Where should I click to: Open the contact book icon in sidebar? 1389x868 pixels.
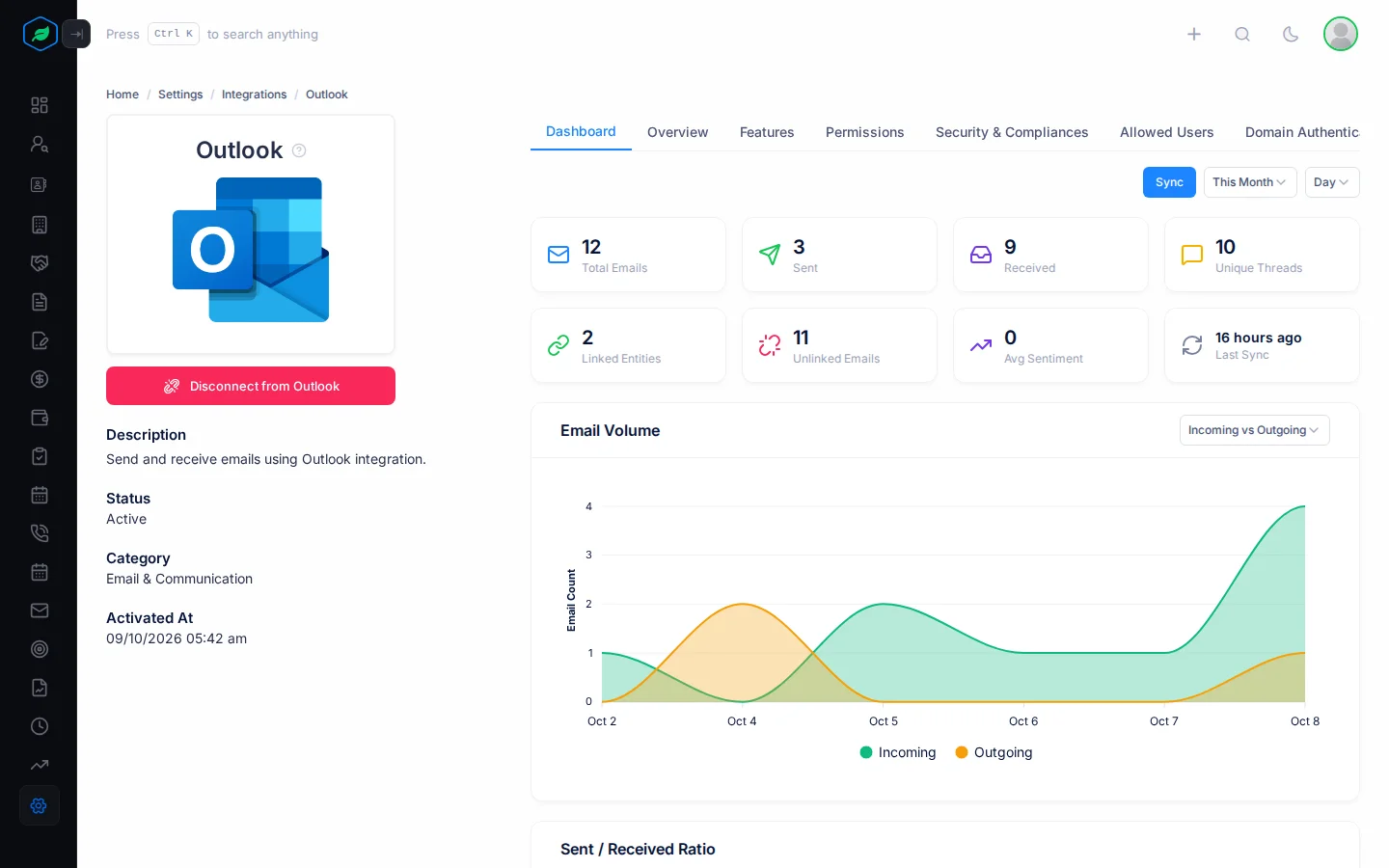point(40,184)
